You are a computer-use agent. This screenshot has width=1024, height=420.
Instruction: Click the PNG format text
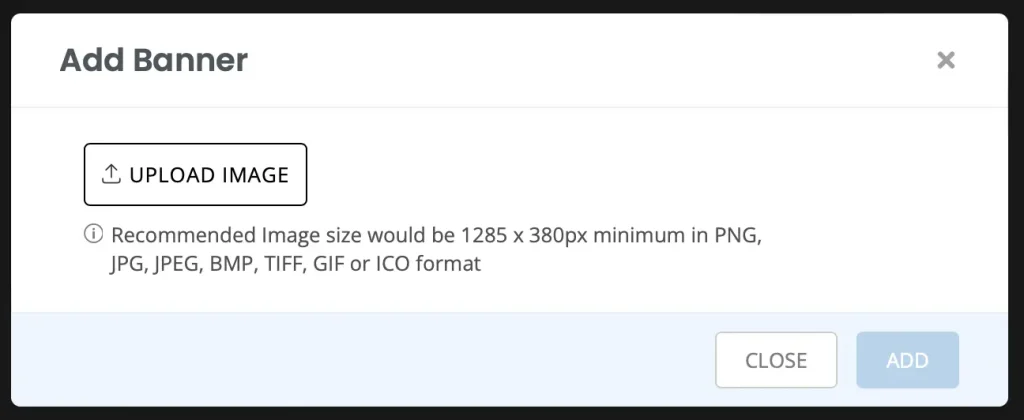click(739, 235)
